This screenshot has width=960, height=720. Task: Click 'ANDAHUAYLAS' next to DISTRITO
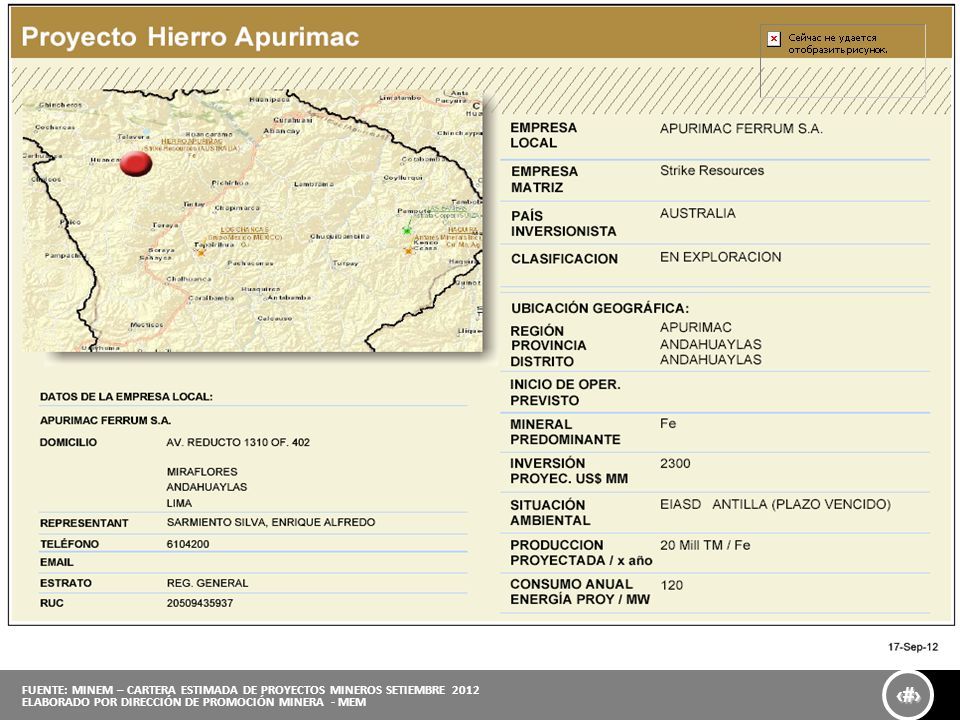[710, 360]
